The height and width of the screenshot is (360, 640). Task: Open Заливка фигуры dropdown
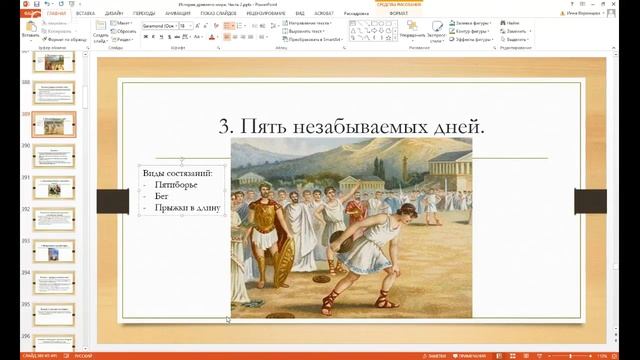(470, 23)
